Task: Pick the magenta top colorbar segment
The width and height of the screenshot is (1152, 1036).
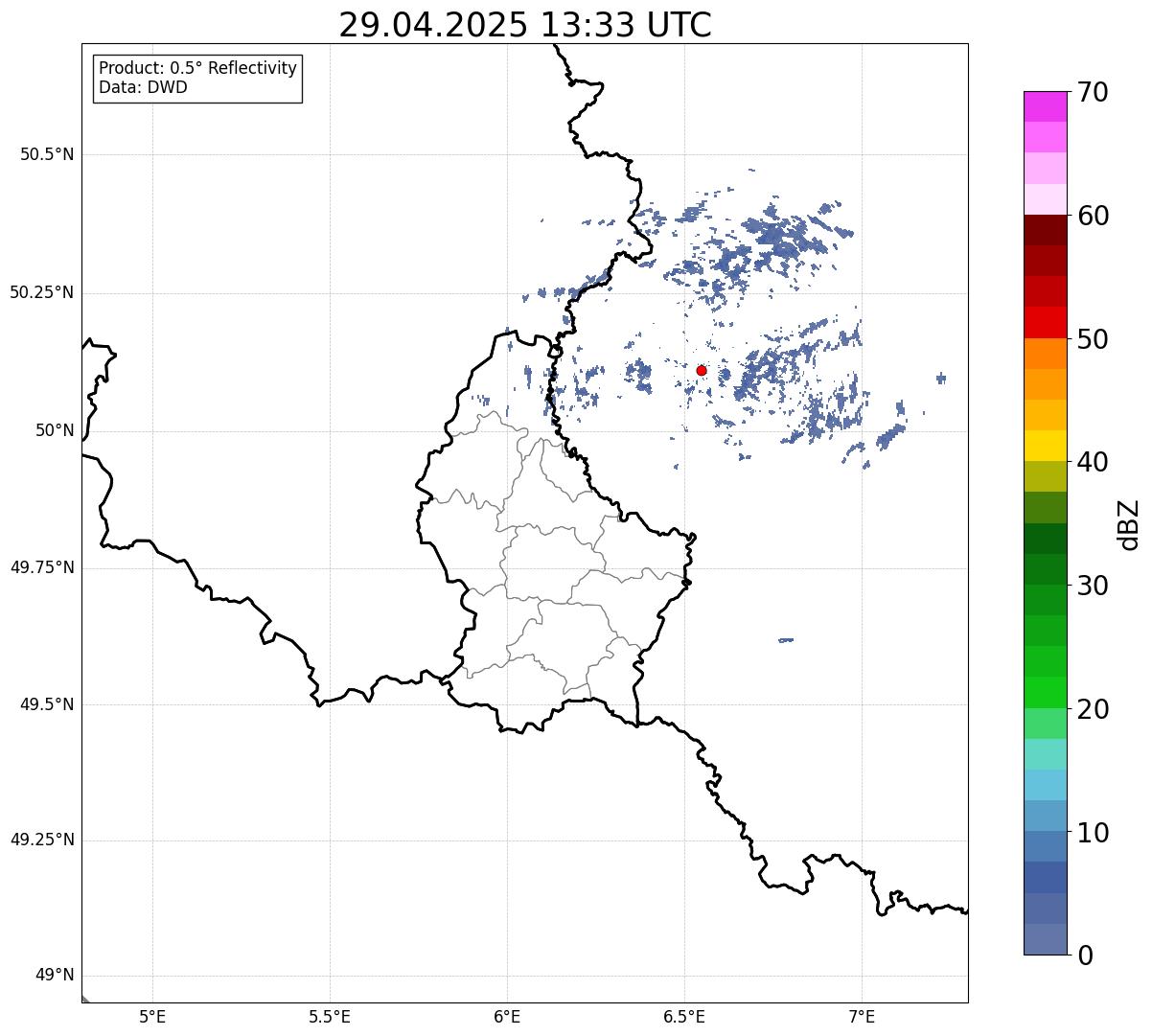Action: click(1045, 106)
